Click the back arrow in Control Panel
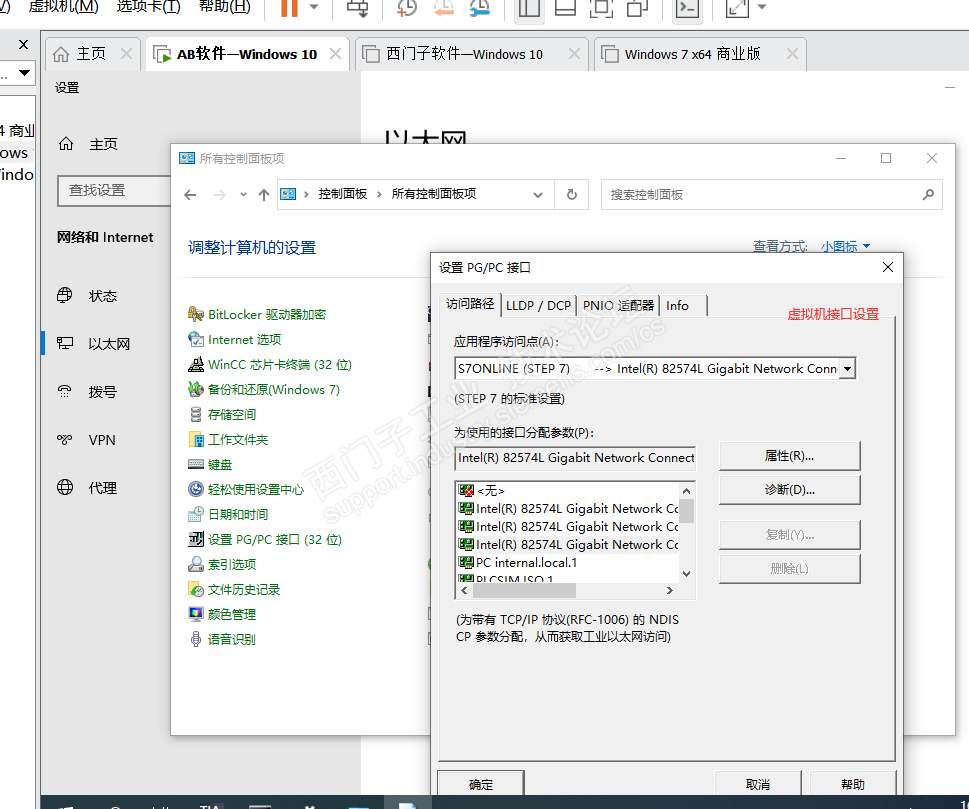Screen dimensions: 969x809 [190, 195]
